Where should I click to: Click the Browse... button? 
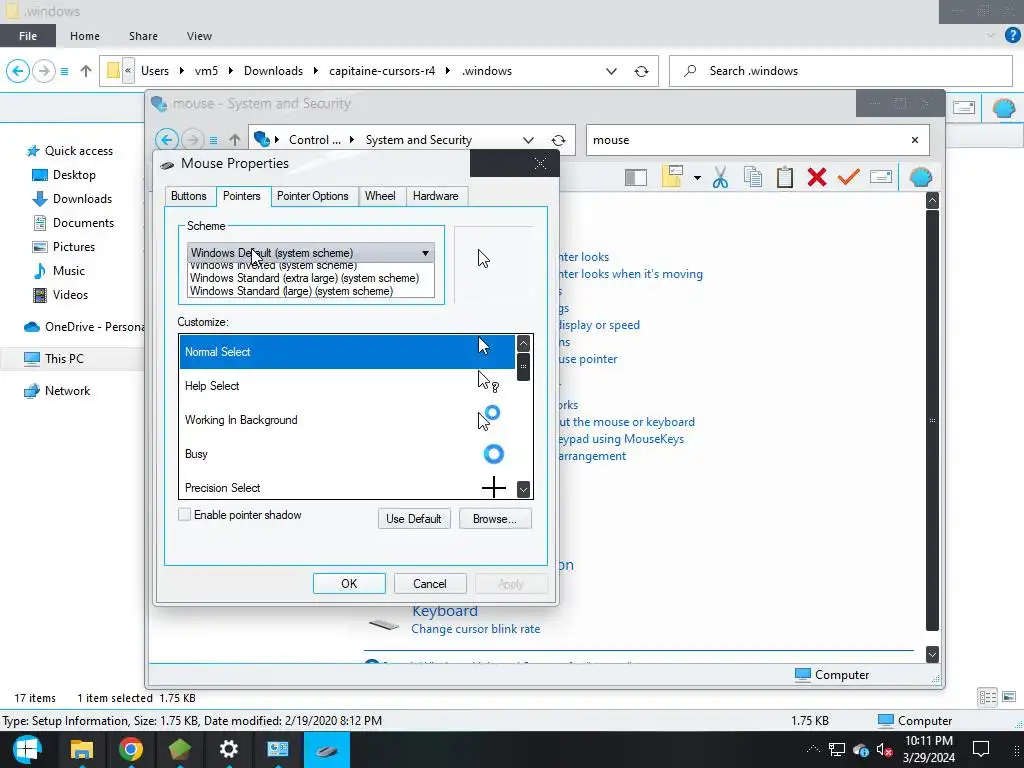[495, 519]
